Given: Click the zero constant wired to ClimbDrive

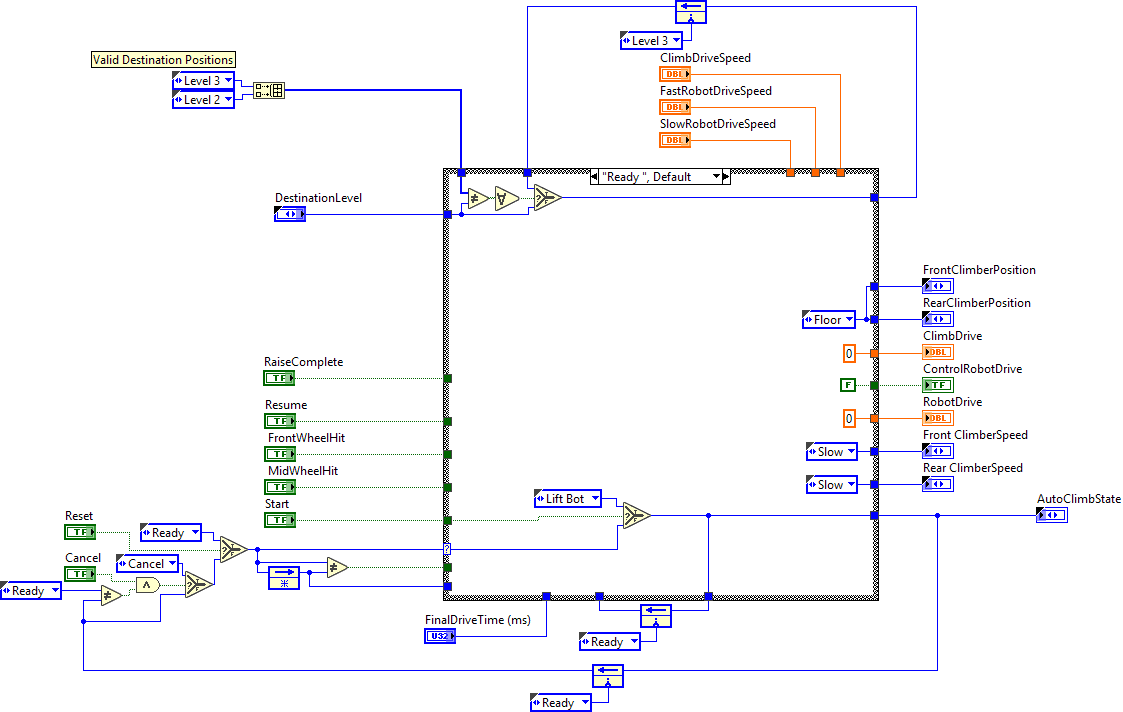Looking at the screenshot, I should (849, 353).
